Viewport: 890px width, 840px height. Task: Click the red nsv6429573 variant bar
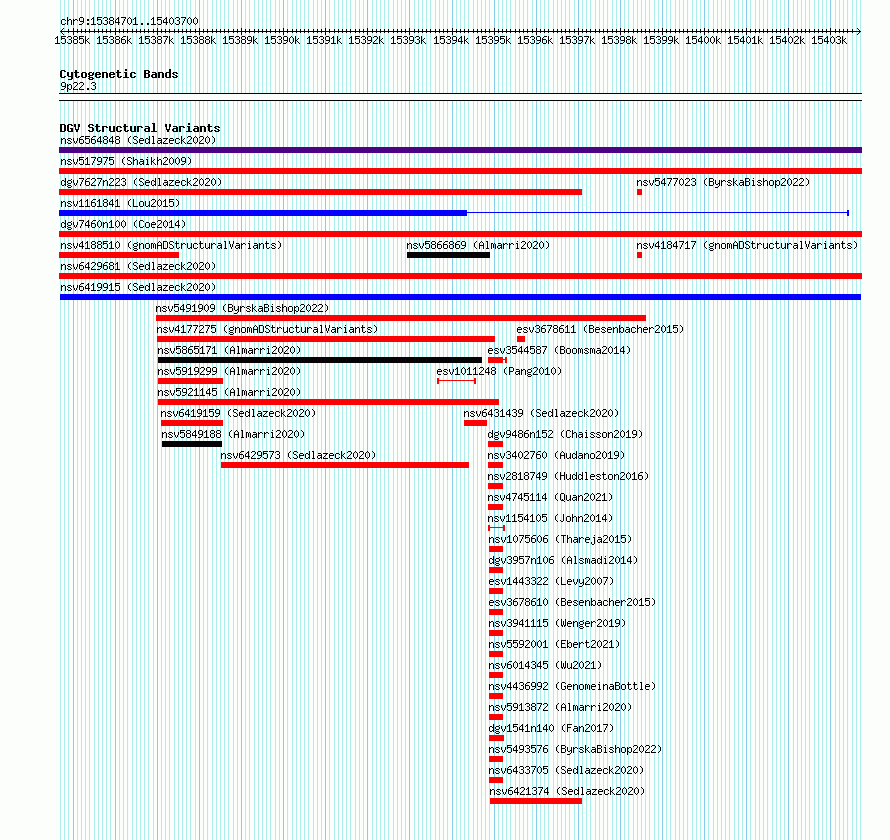(x=345, y=465)
